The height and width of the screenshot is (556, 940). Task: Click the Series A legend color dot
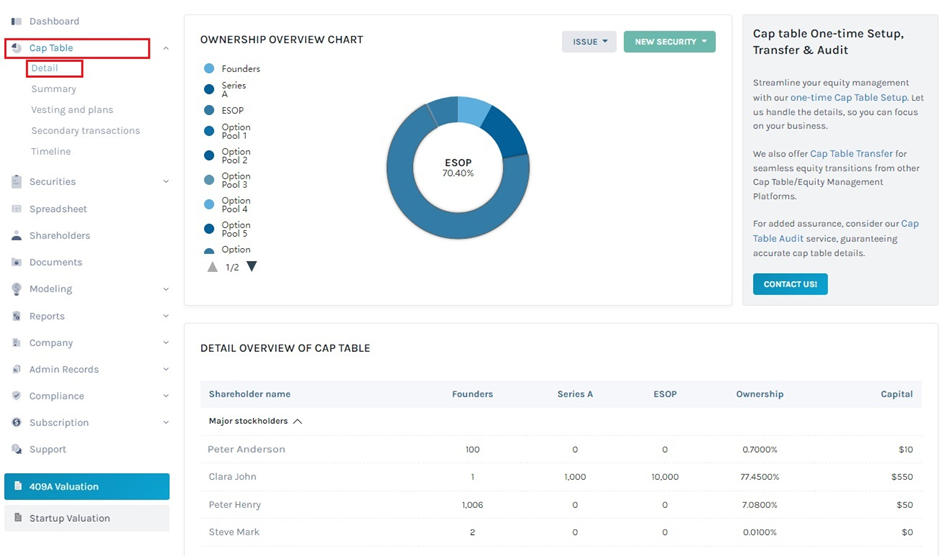coord(209,89)
